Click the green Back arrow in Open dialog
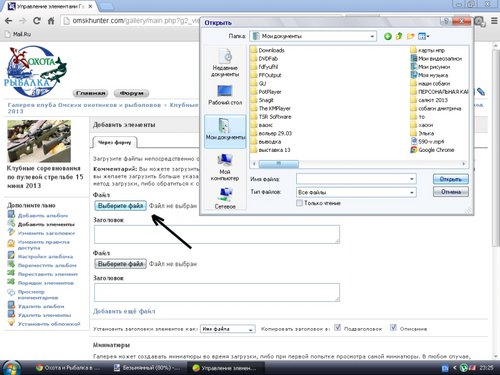 coord(388,36)
